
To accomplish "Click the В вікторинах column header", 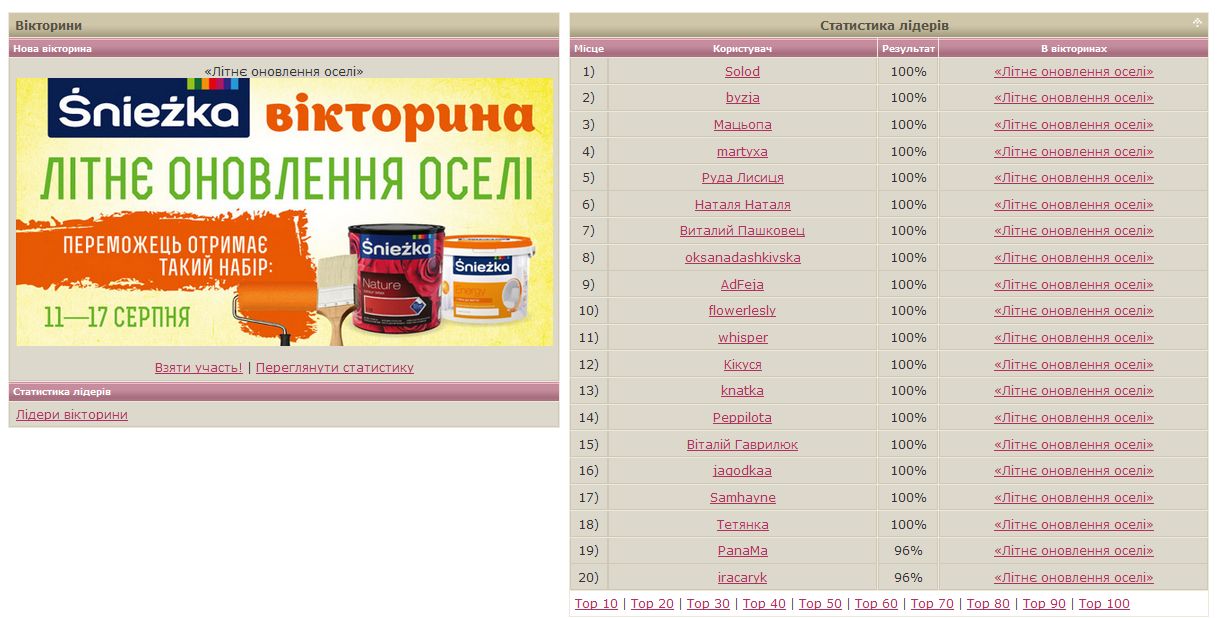I will 1073,48.
